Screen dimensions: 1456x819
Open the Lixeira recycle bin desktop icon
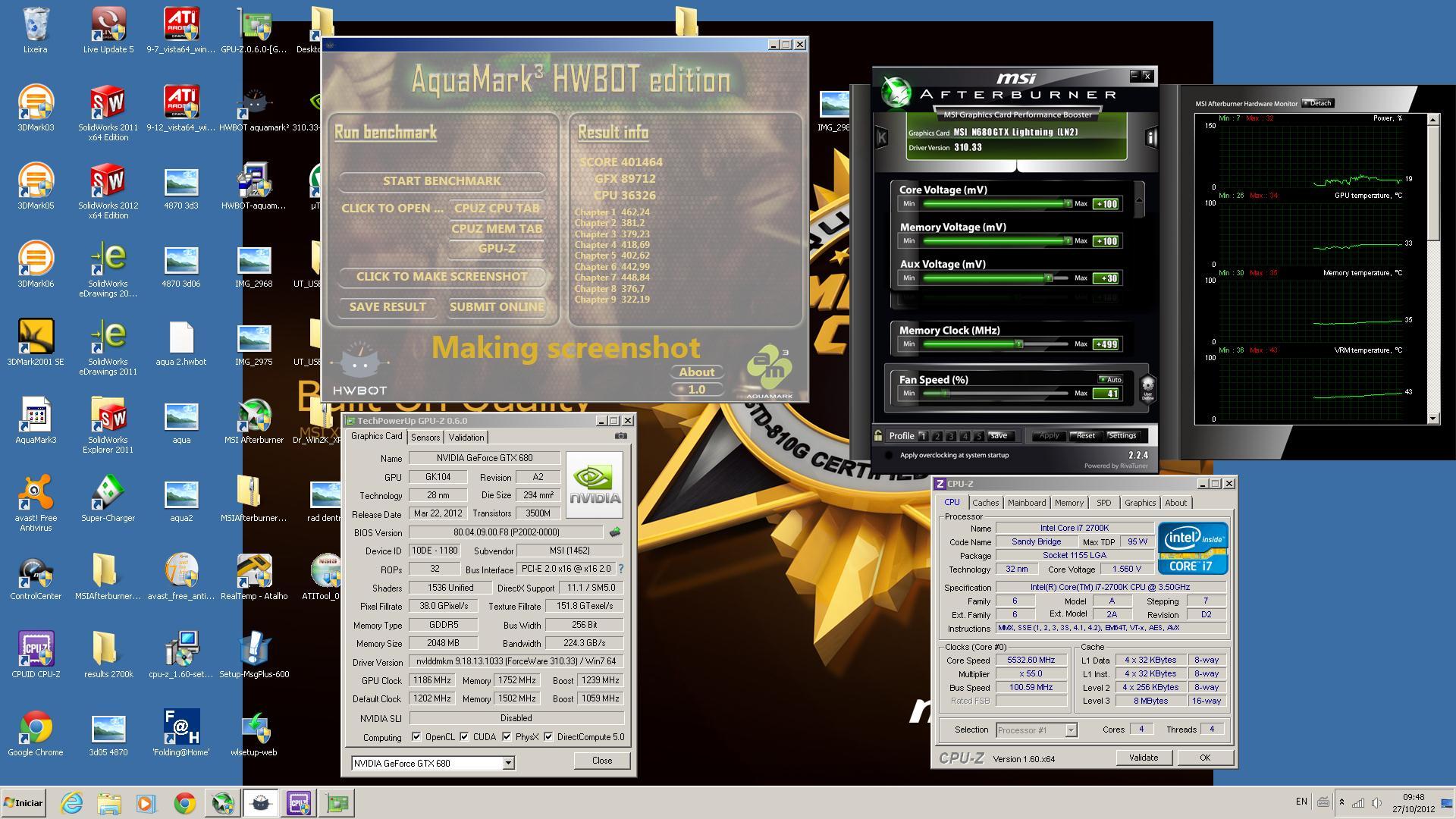36,30
